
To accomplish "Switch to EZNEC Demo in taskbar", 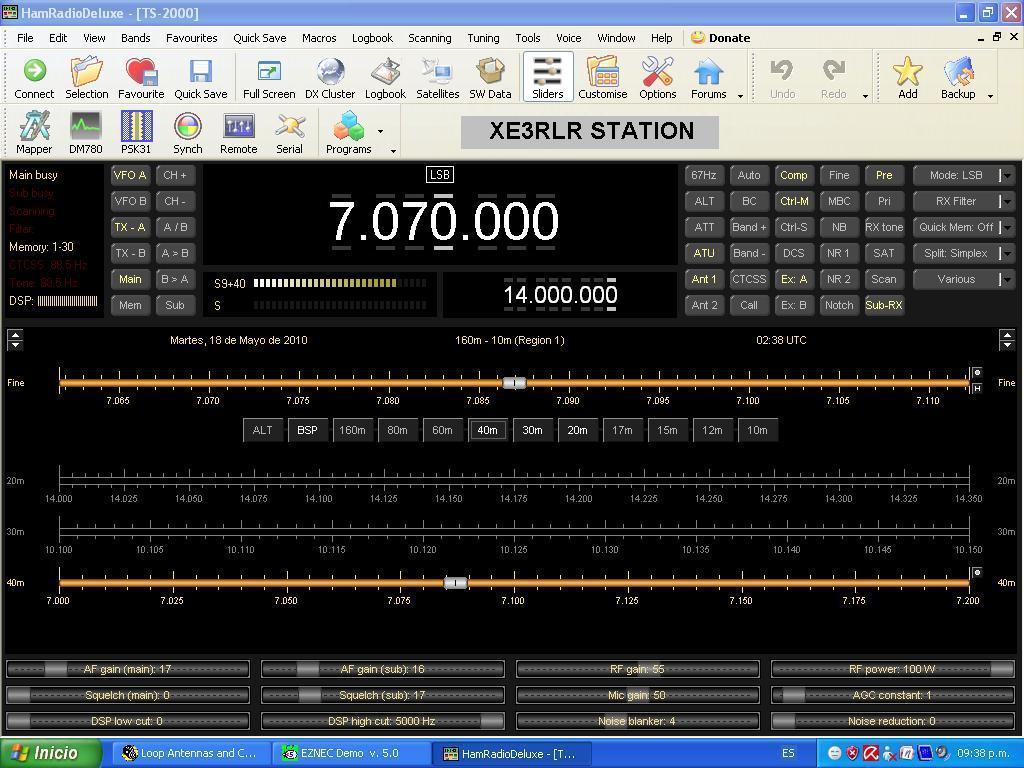I will click(350, 753).
